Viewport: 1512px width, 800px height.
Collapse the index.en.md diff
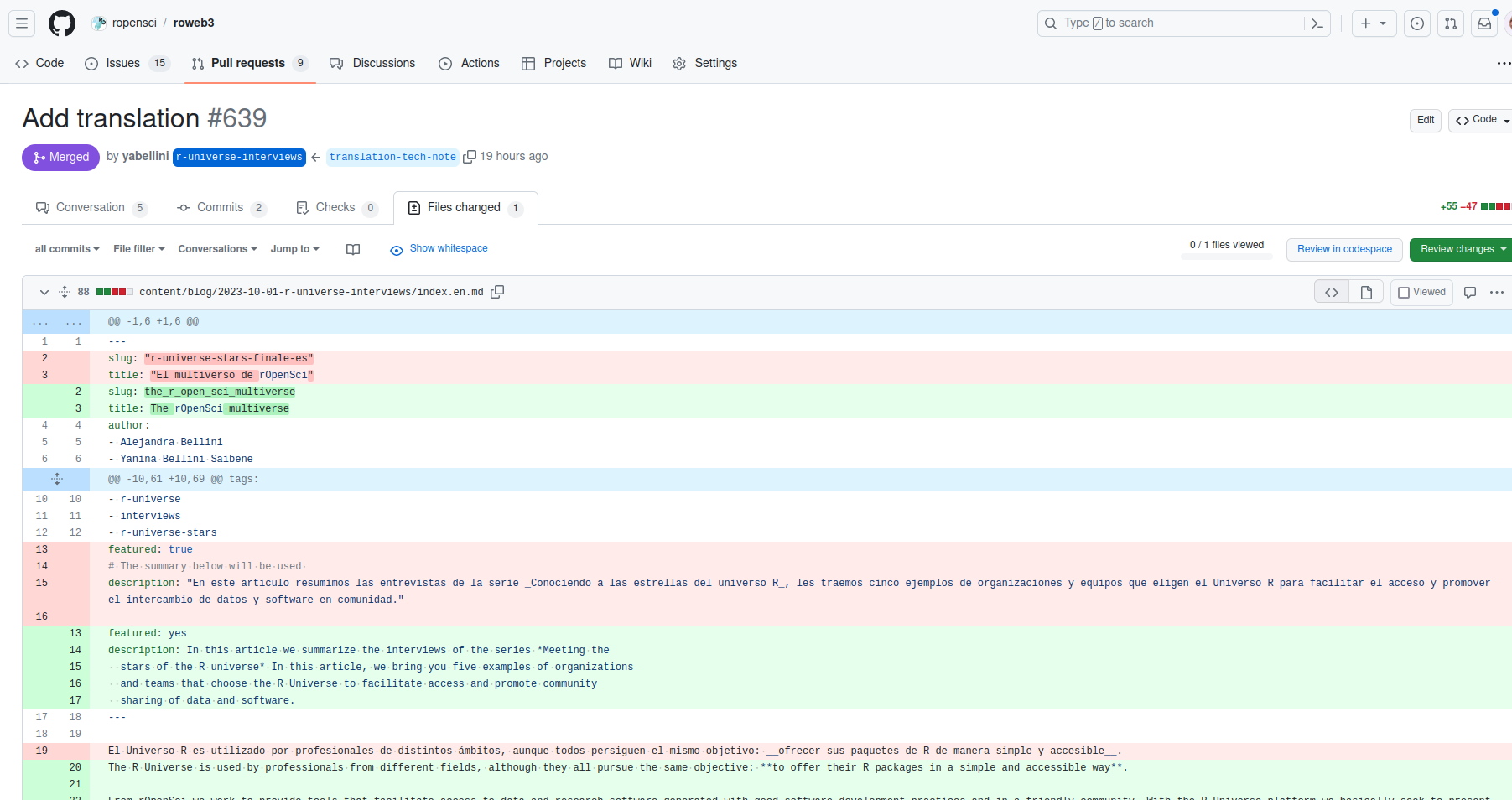point(44,293)
